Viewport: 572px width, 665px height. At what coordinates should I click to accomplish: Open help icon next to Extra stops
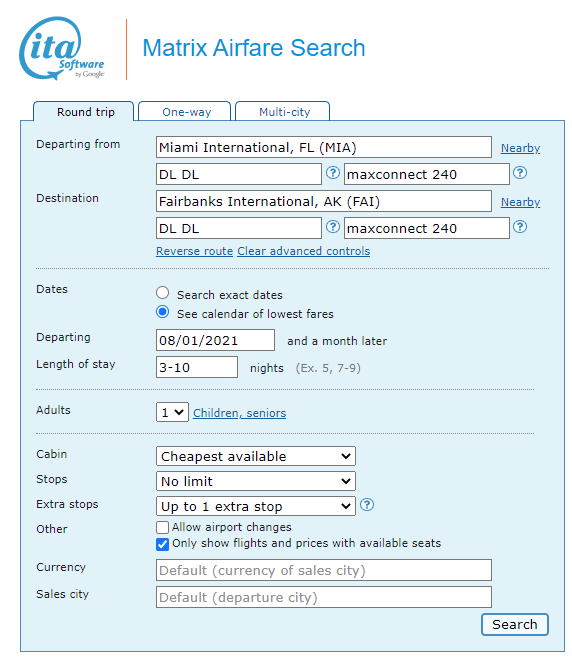coord(367,505)
